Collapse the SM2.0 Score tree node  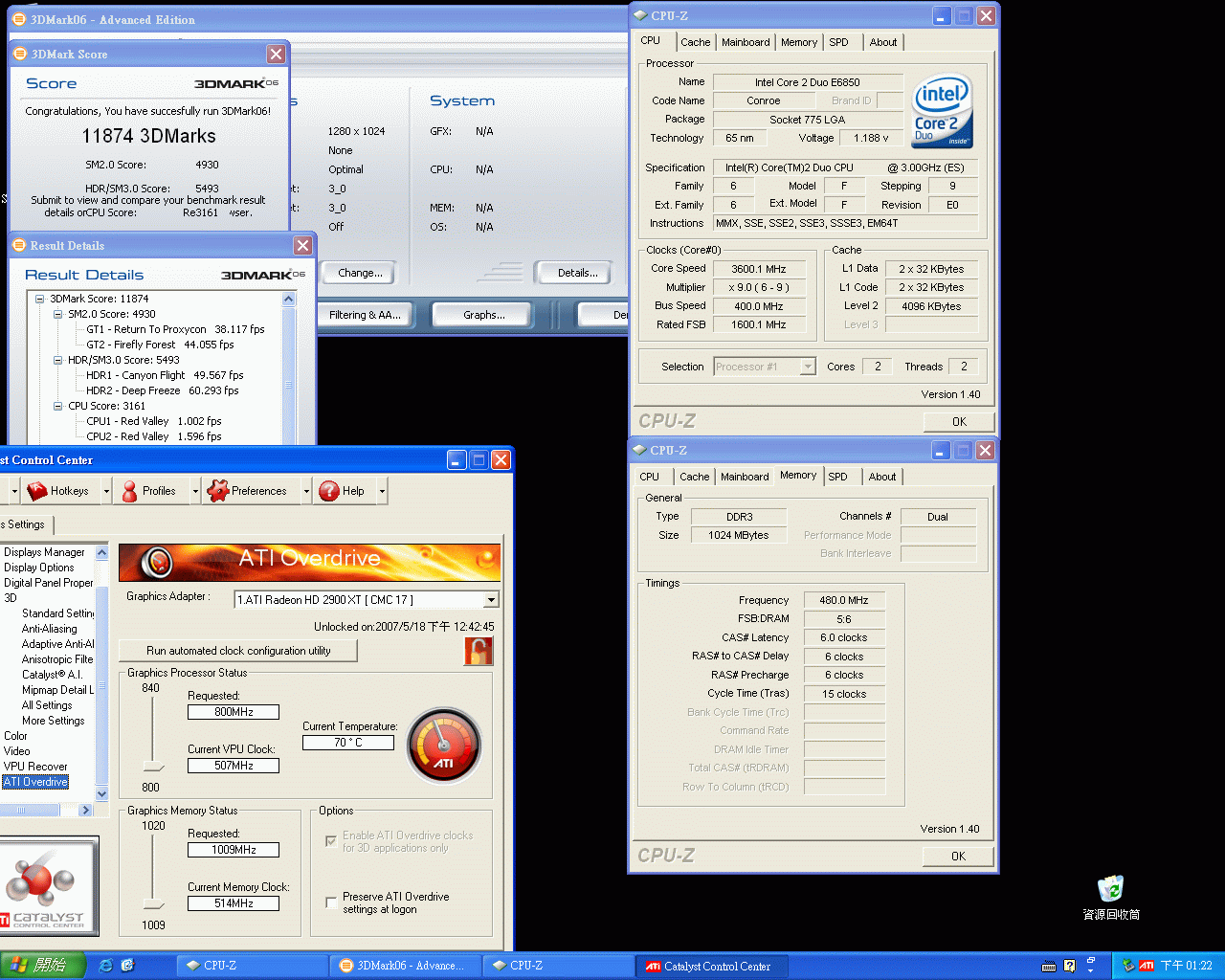[58, 314]
